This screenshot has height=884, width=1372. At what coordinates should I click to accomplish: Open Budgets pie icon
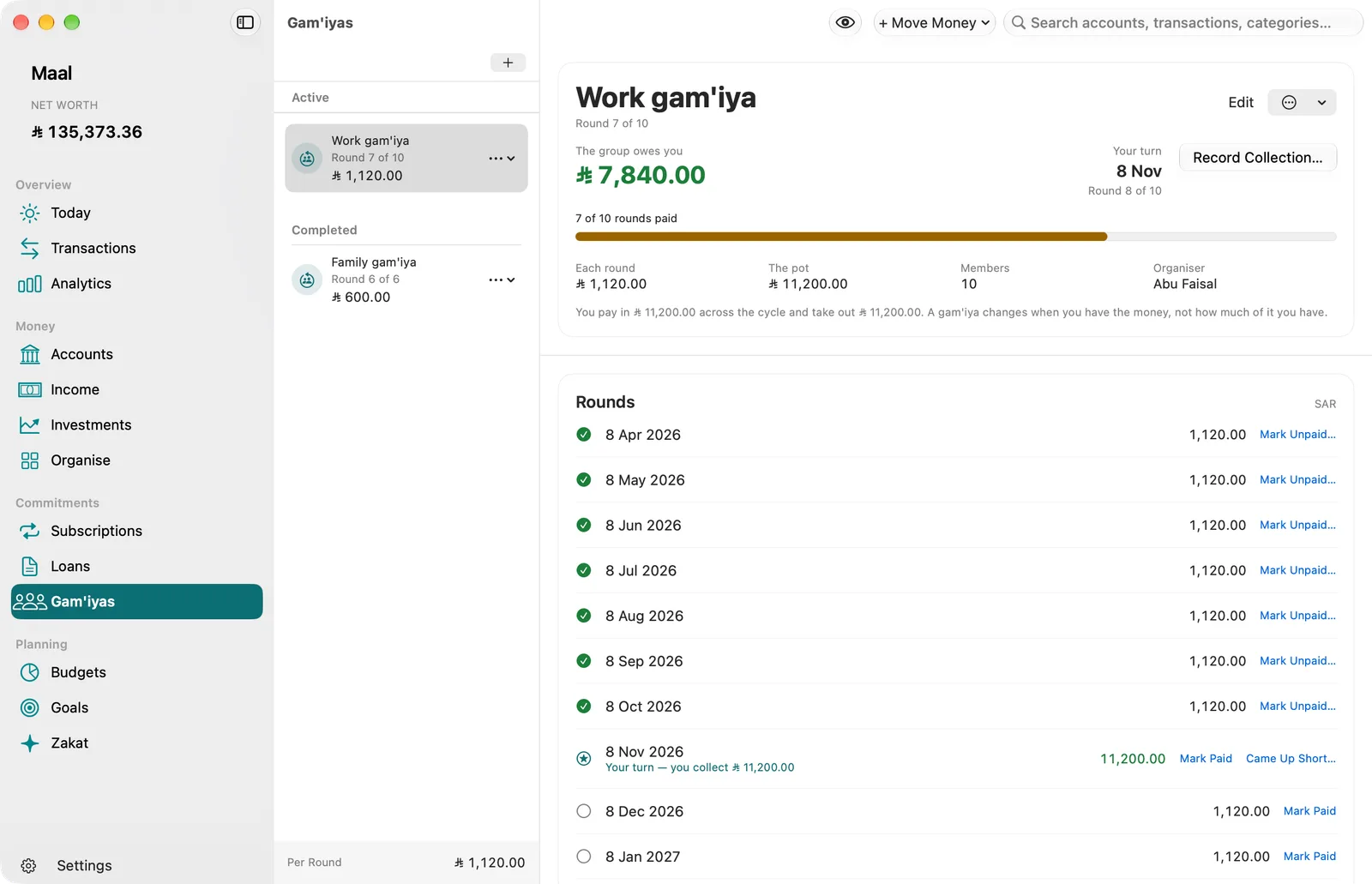pyautogui.click(x=30, y=672)
